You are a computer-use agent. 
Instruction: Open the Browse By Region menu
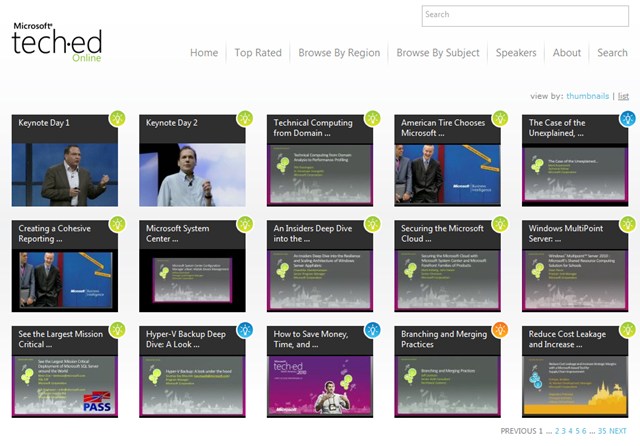tap(338, 53)
